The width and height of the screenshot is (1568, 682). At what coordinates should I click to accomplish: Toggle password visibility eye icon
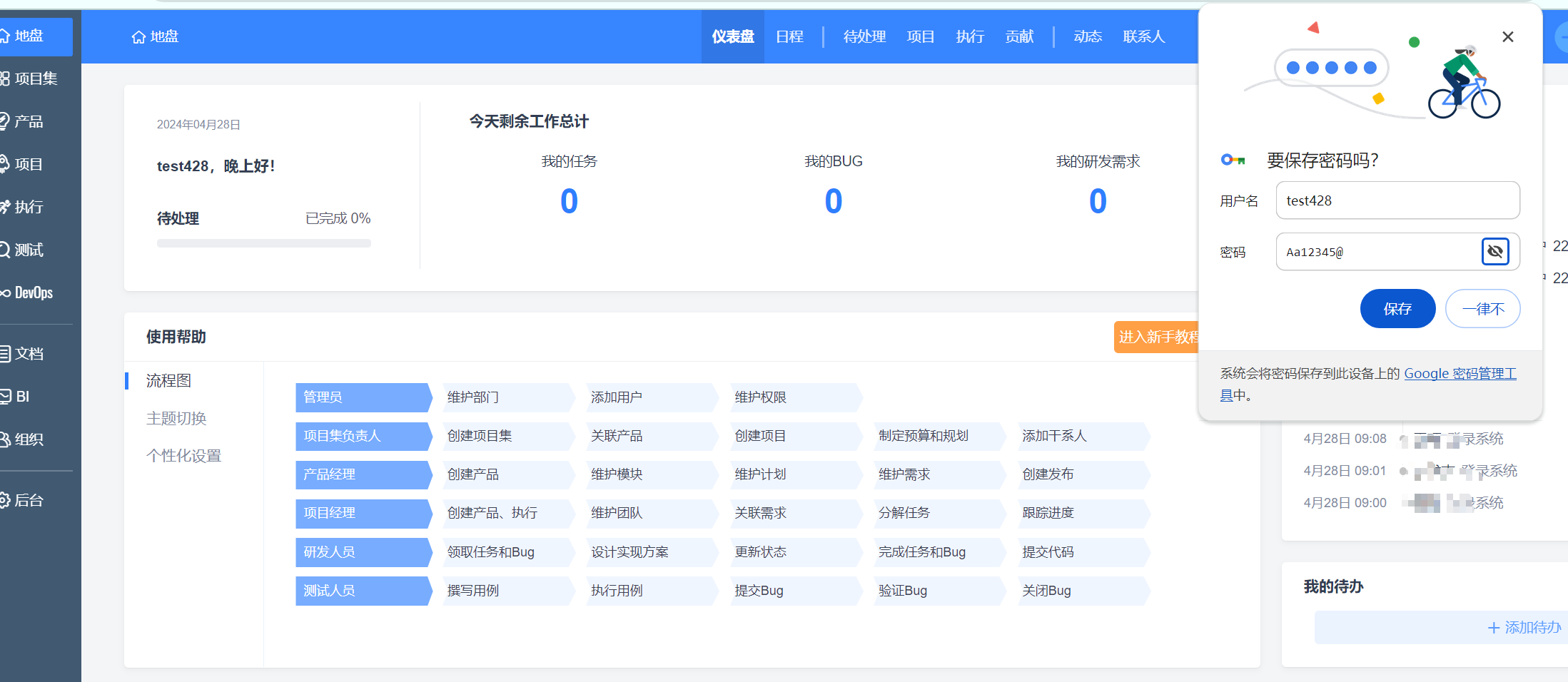pyautogui.click(x=1495, y=251)
